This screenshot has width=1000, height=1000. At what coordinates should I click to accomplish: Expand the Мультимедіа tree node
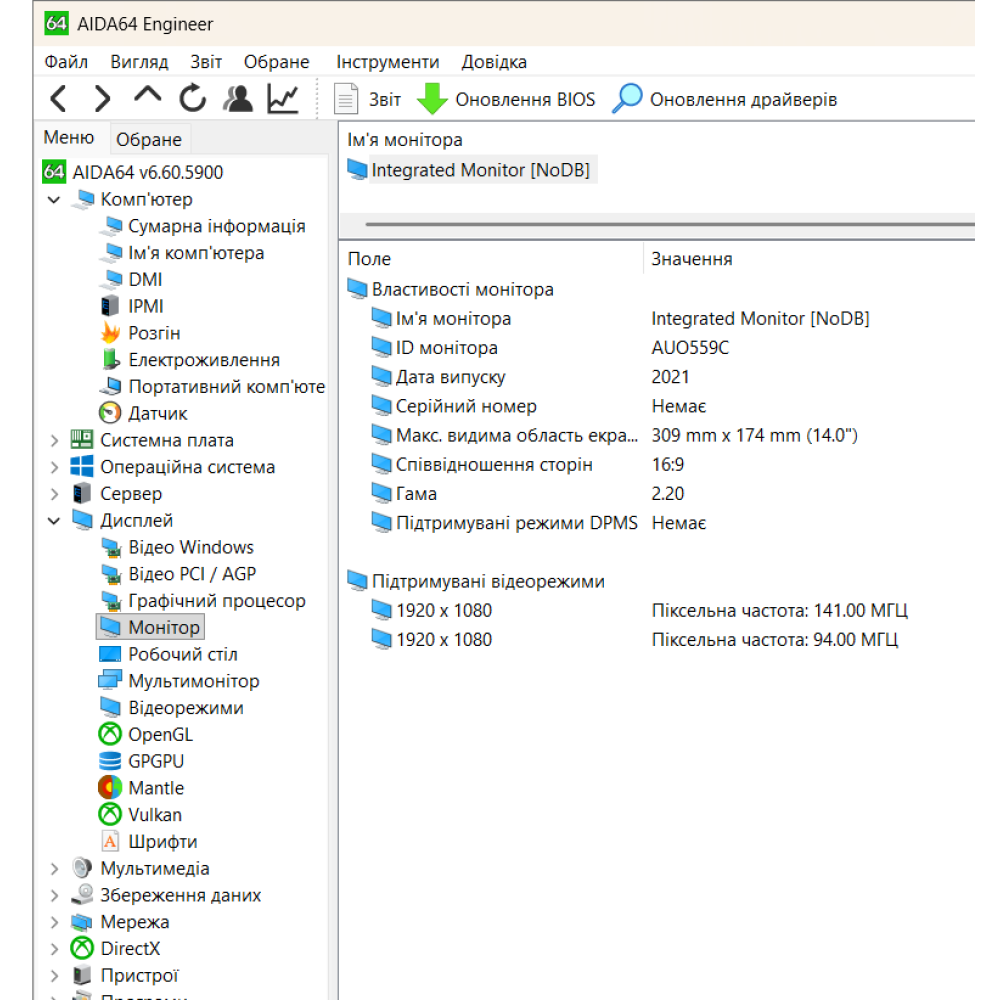tap(54, 869)
